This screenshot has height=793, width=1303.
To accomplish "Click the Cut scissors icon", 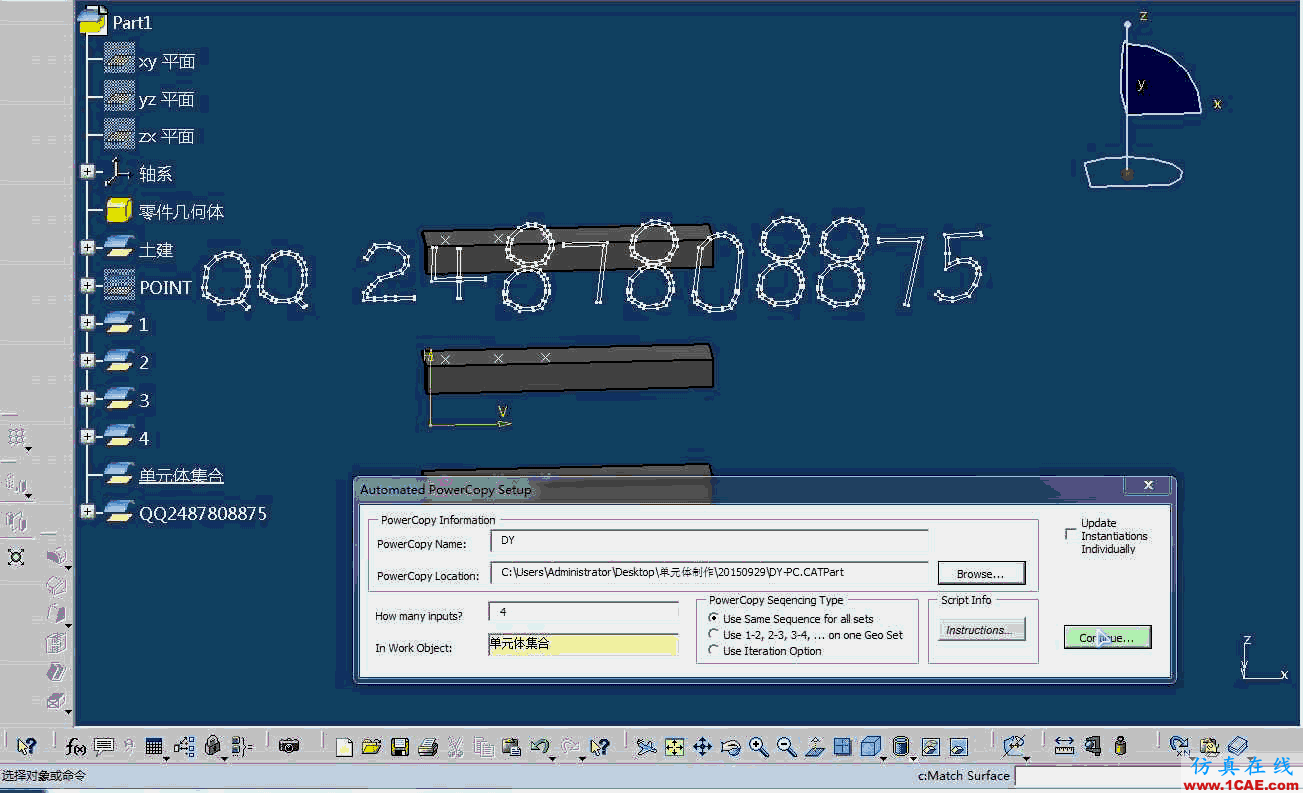I will [x=455, y=746].
